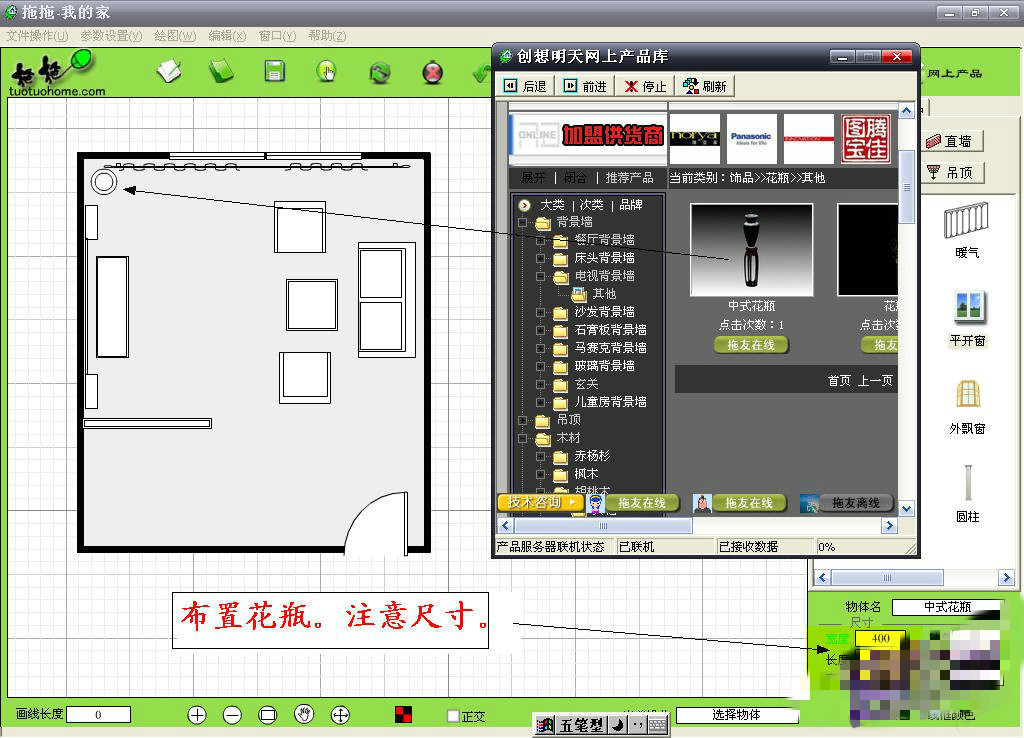Click the 画线长度 input field

(x=99, y=714)
